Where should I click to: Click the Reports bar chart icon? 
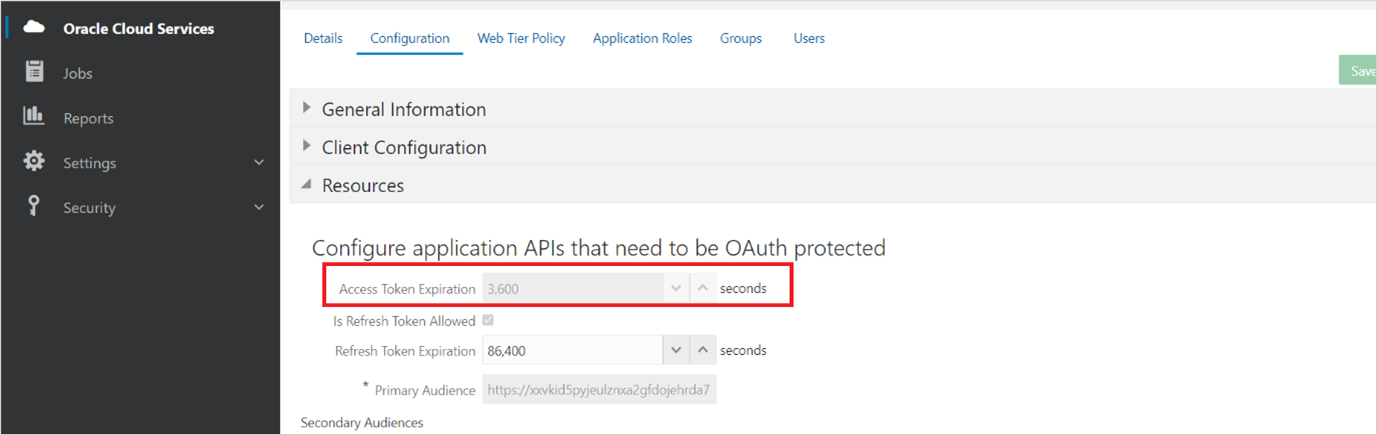(x=34, y=117)
